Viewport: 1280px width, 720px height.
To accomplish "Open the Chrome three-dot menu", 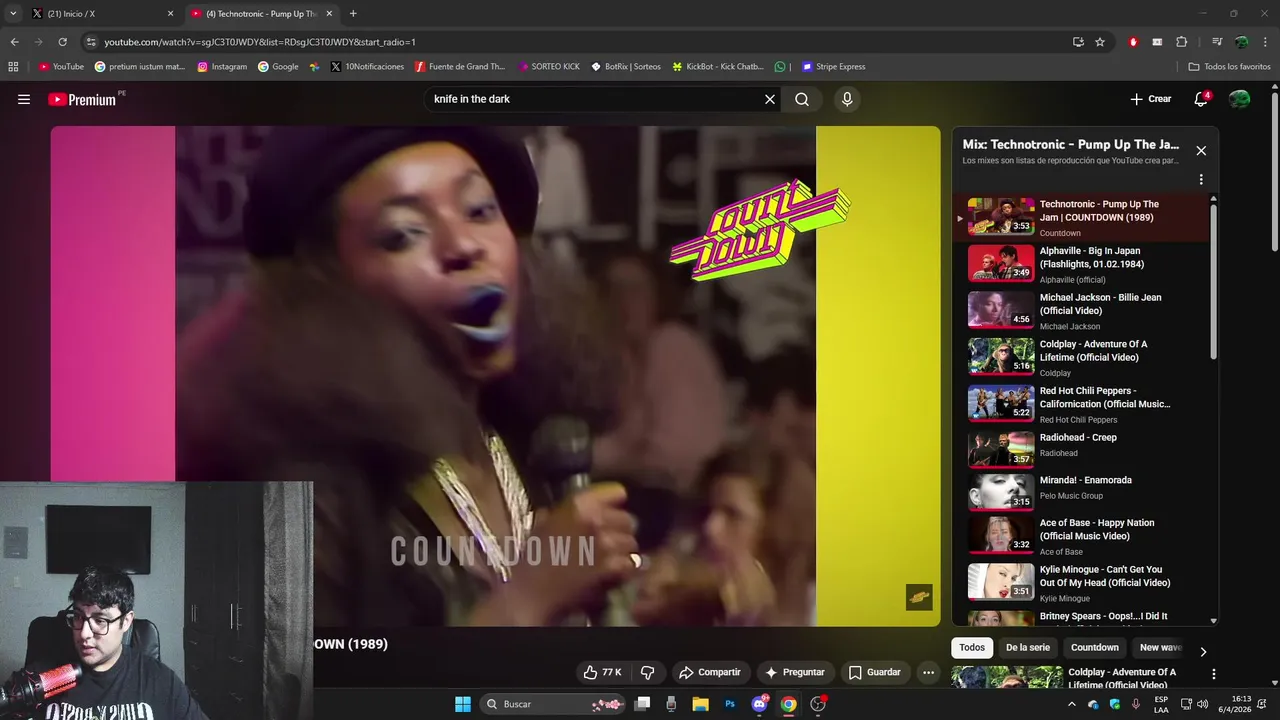I will 1265,42.
